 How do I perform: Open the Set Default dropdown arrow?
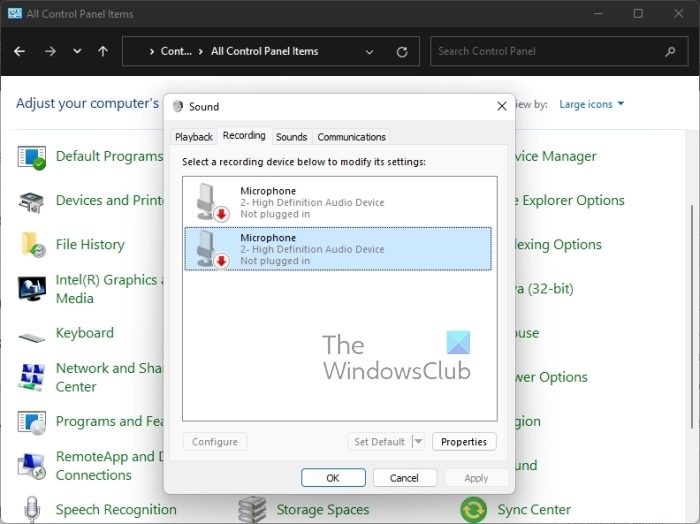point(418,441)
